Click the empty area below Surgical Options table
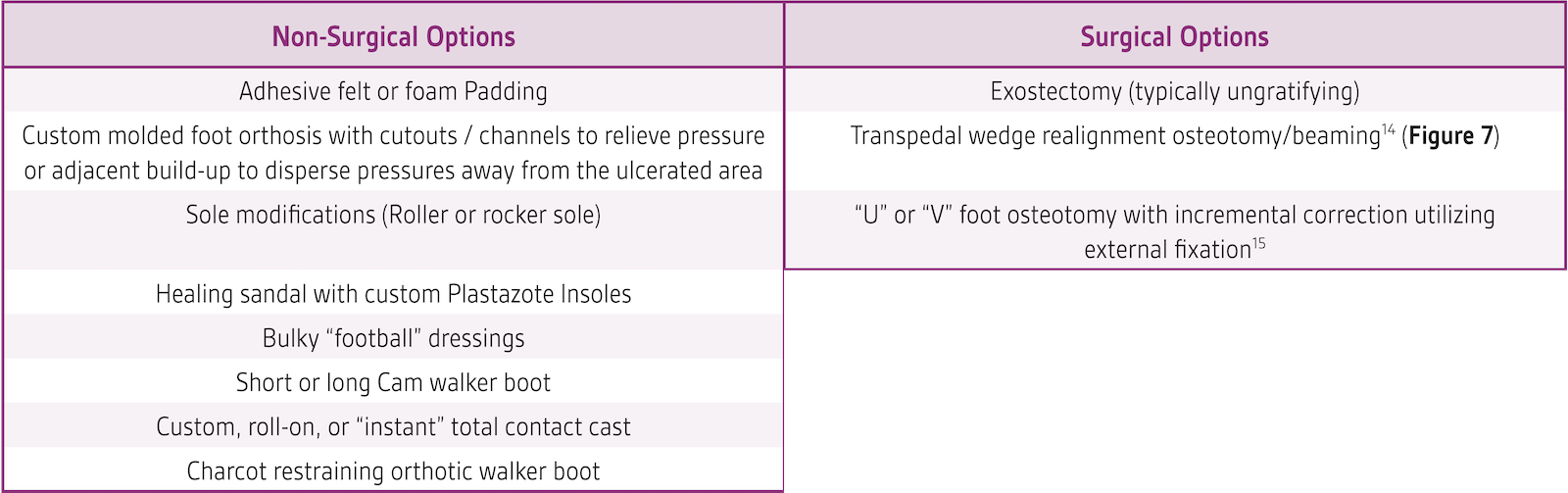 [x=1174, y=381]
